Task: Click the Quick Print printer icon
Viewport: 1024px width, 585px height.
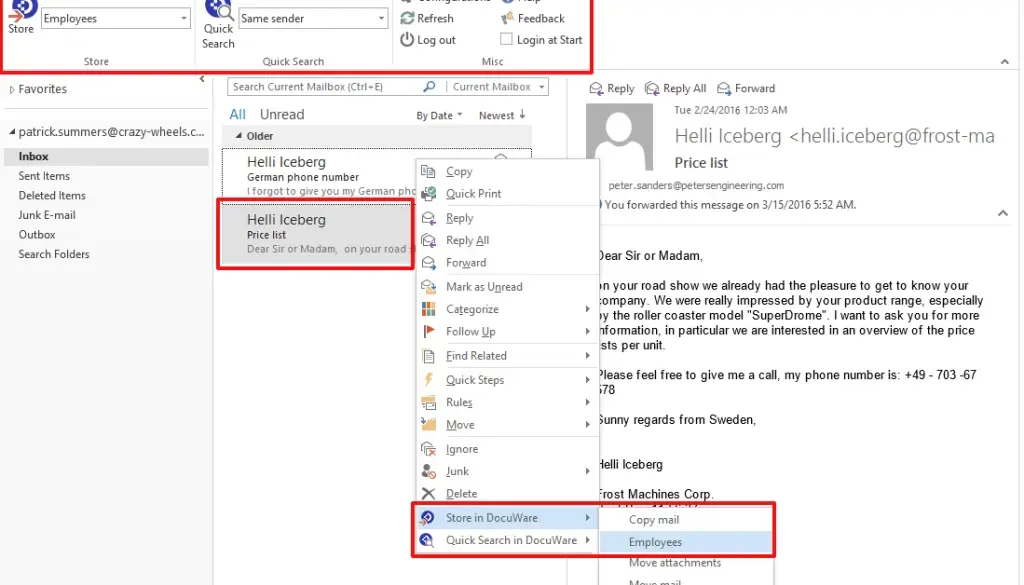Action: tap(428, 193)
